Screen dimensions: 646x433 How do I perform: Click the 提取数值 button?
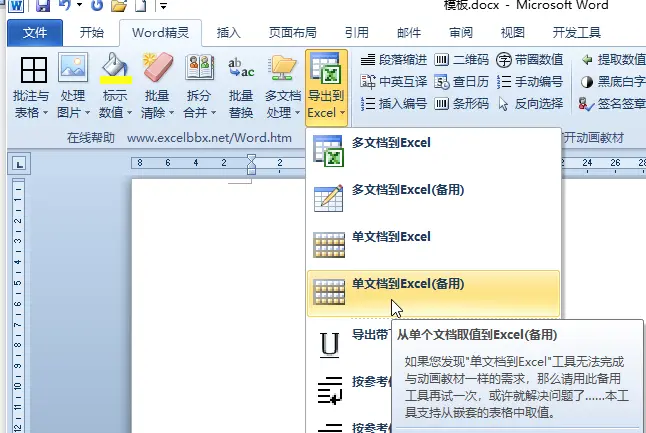[x=613, y=60]
